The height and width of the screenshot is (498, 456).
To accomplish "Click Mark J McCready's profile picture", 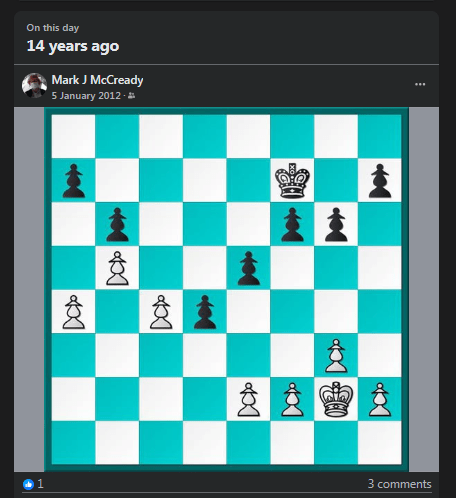I will pos(34,85).
